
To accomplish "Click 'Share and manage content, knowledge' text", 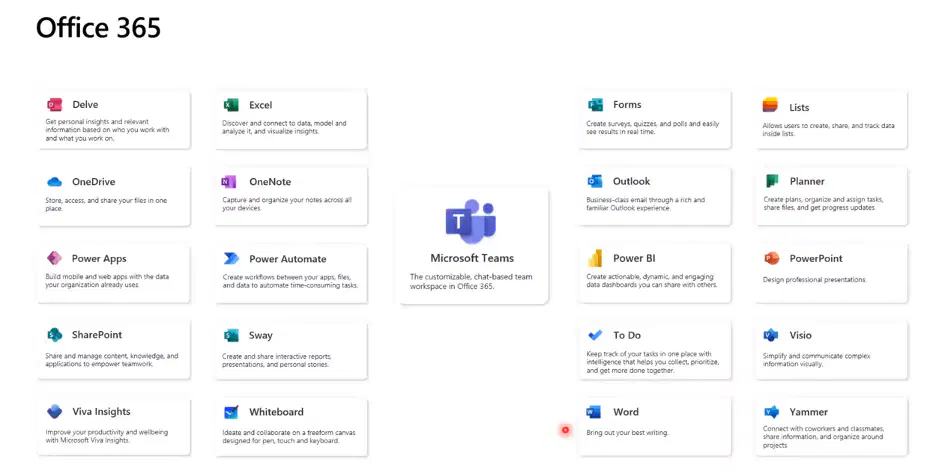I will (112, 360).
